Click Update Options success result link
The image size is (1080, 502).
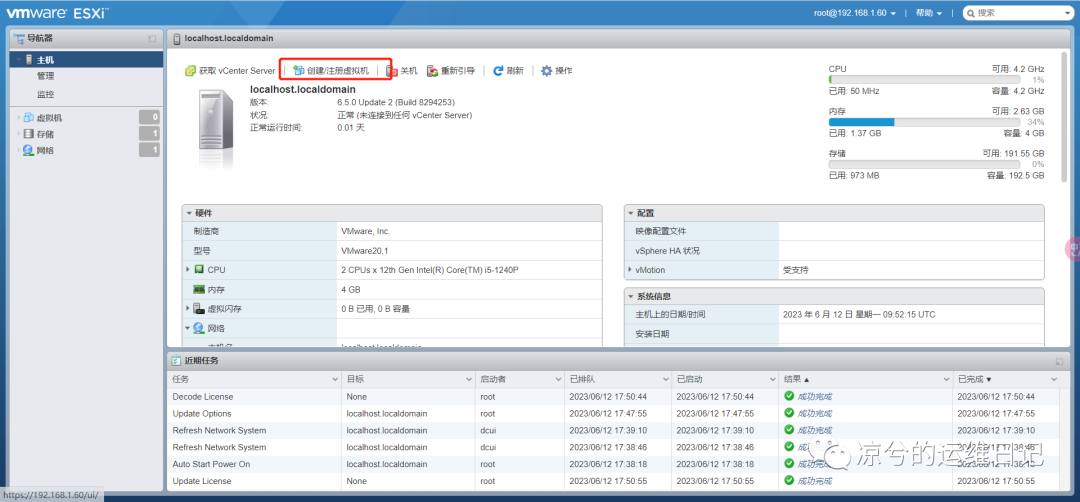814,414
